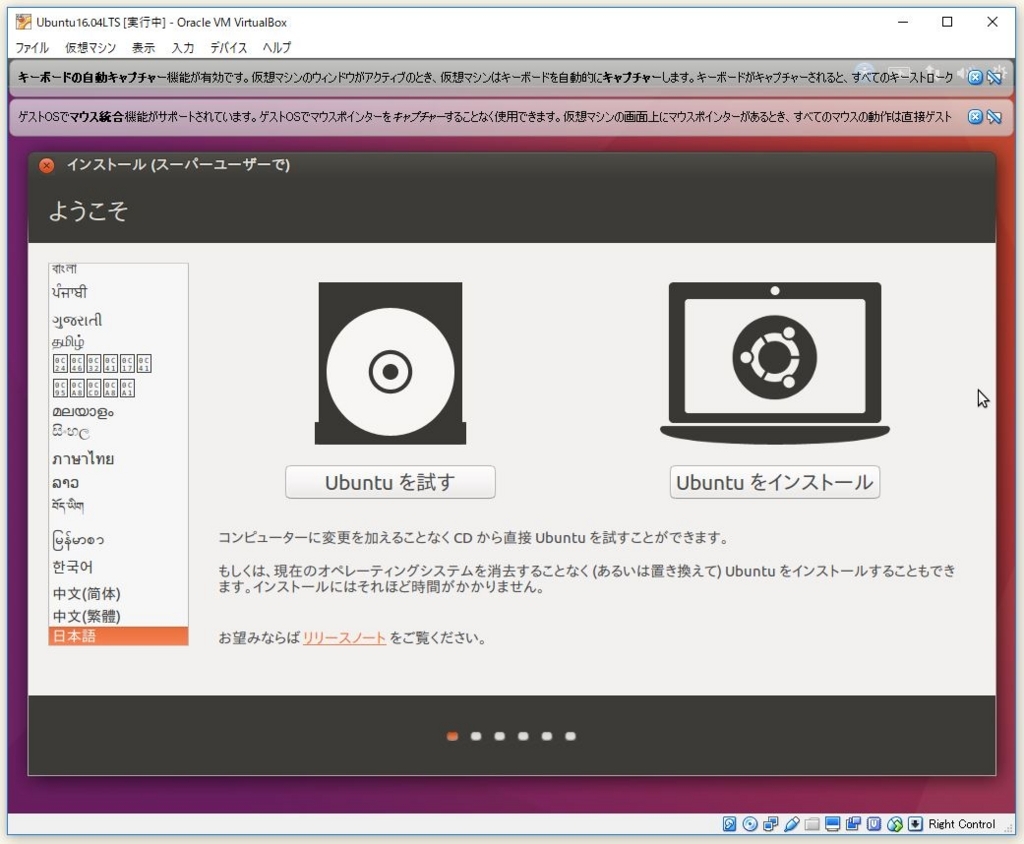Select മലയാളം language entry
This screenshot has width=1024, height=844.
pos(83,412)
